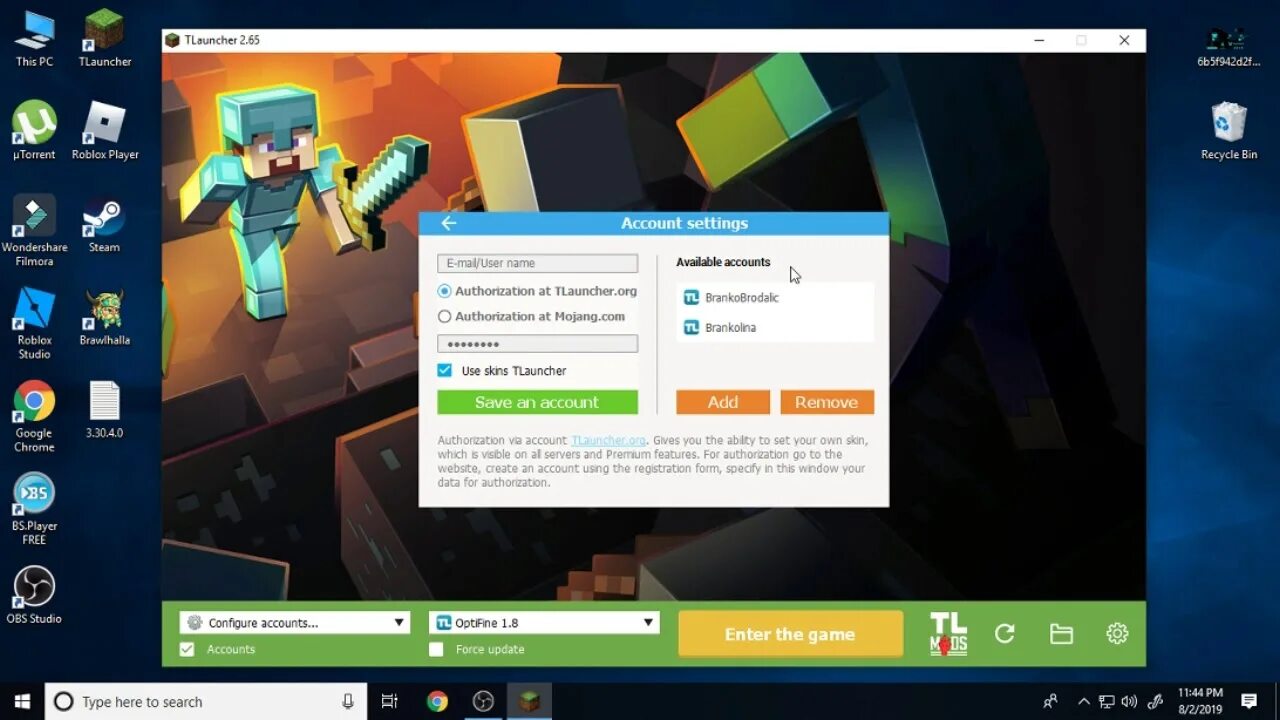The width and height of the screenshot is (1280, 720).
Task: Open Roblox Studio desktop icon
Action: pos(34,323)
